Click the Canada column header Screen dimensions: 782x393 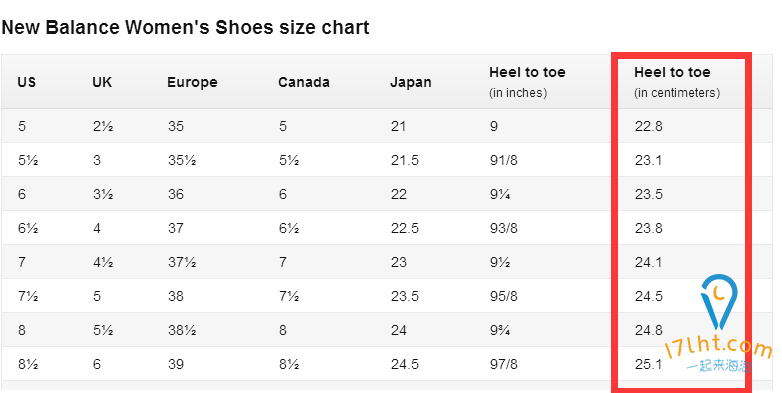pos(304,82)
